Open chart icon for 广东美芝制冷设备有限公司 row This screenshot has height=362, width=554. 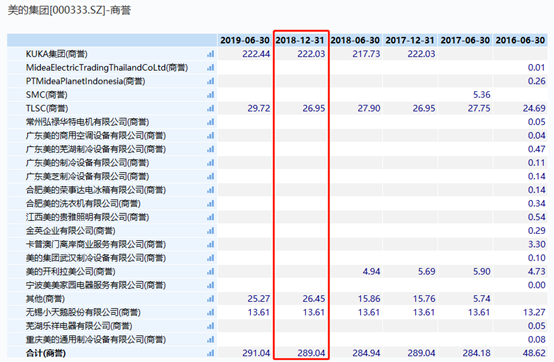[211, 176]
